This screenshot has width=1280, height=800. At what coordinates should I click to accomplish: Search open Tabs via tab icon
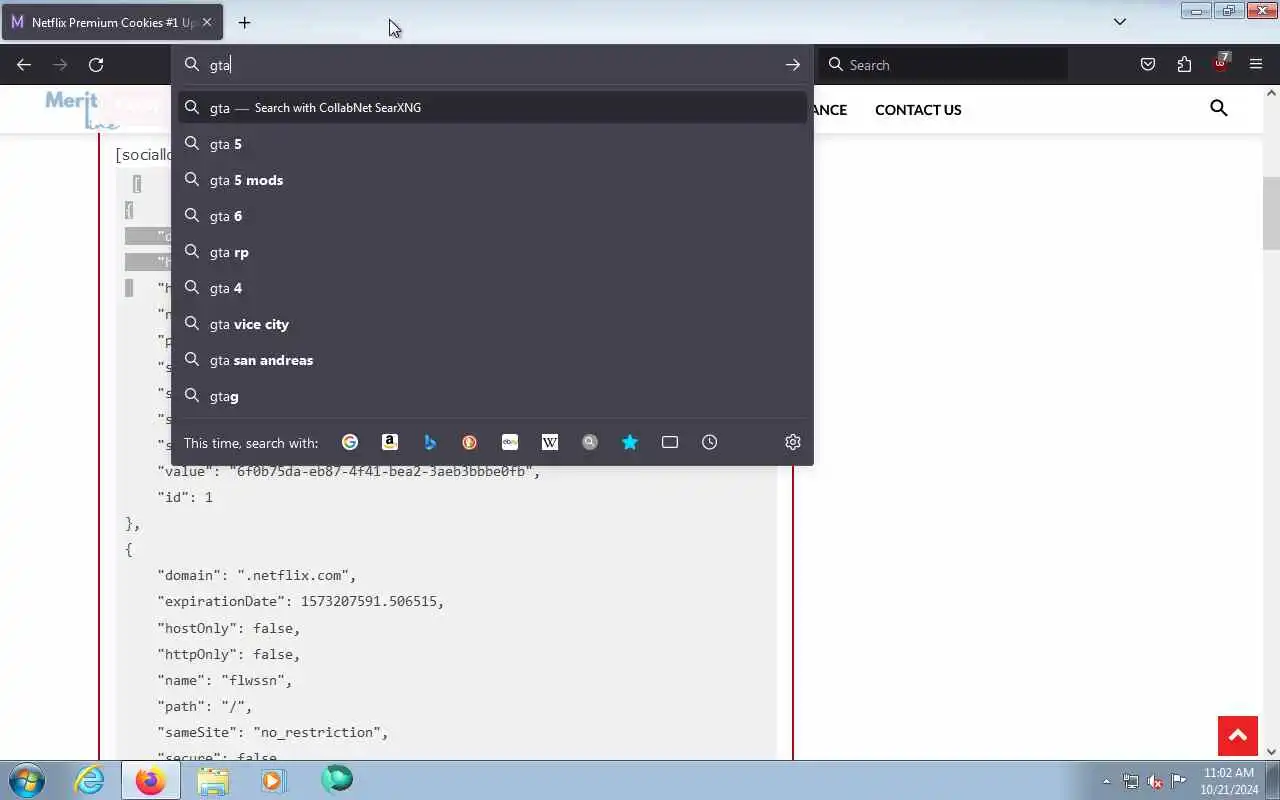(x=670, y=442)
